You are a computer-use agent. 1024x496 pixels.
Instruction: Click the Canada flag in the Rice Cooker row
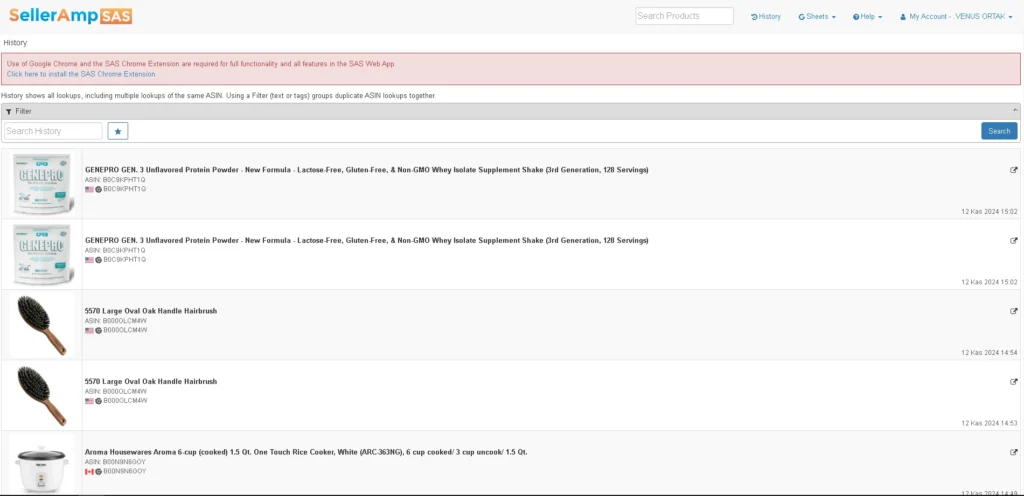point(89,471)
